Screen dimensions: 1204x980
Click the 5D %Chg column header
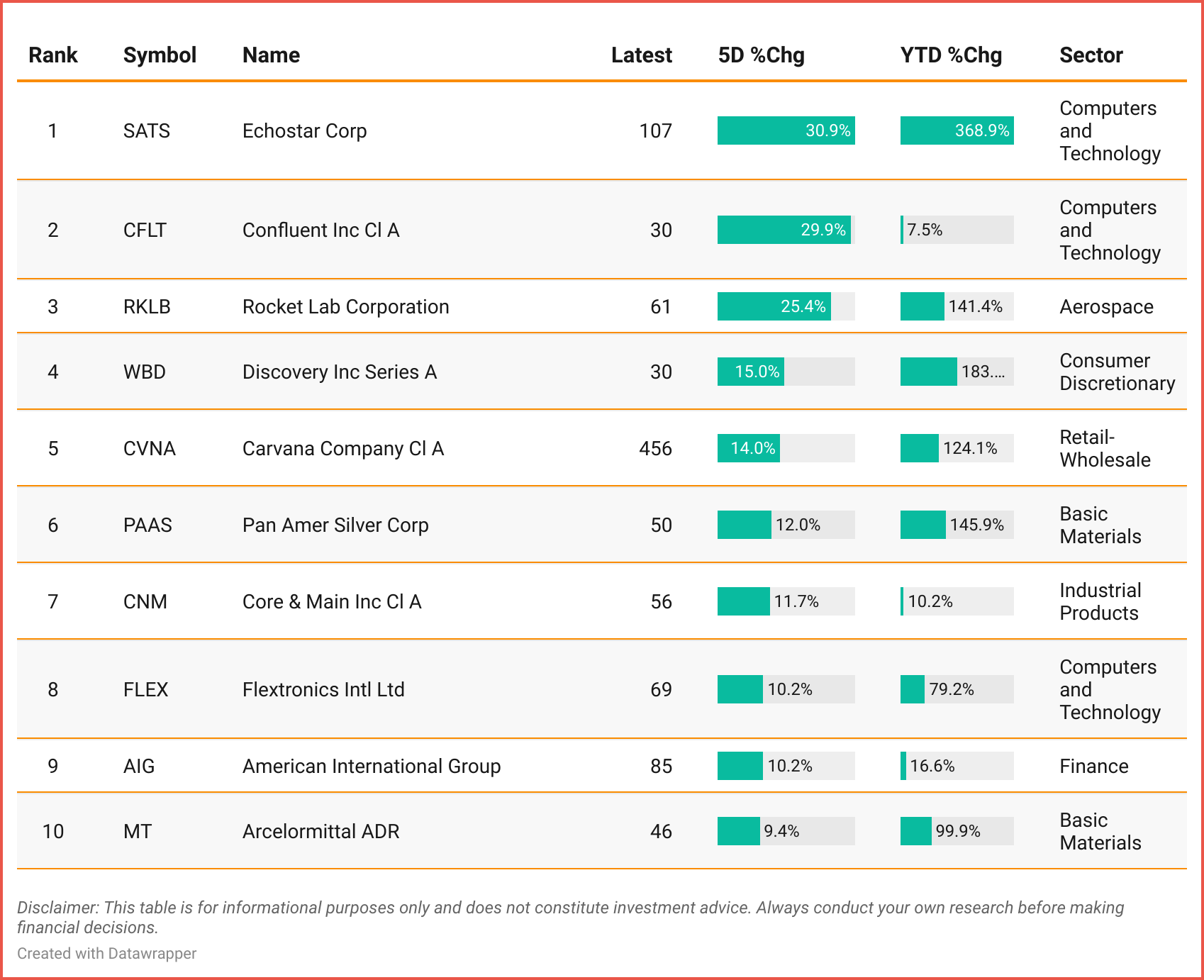(x=761, y=55)
